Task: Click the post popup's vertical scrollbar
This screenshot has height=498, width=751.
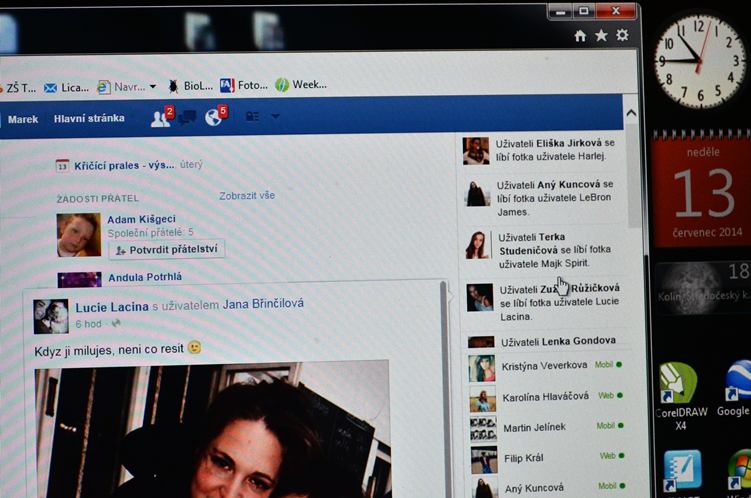Action: (x=444, y=388)
